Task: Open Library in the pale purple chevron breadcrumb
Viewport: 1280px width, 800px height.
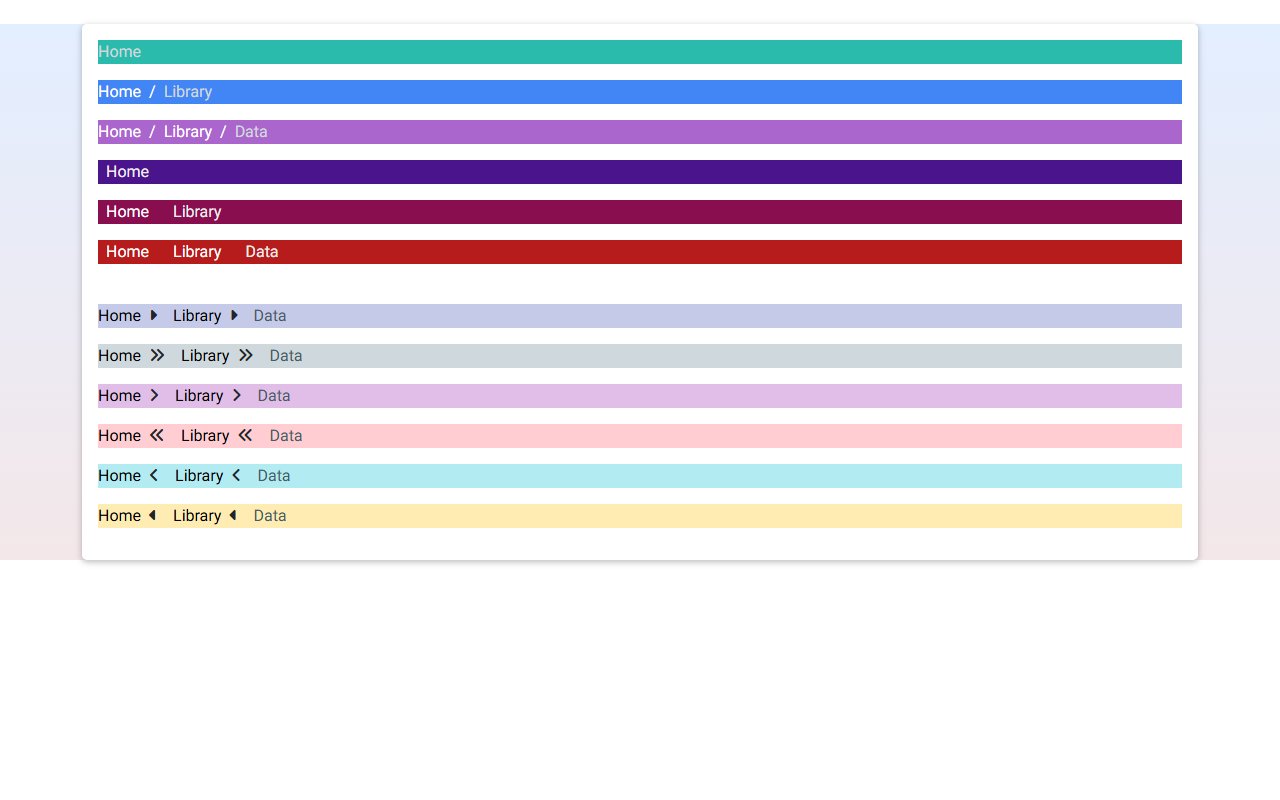Action: coord(199,396)
